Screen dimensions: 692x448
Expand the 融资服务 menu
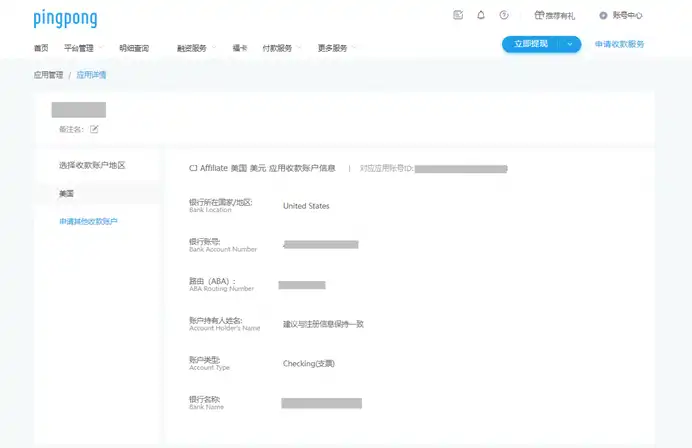(196, 48)
